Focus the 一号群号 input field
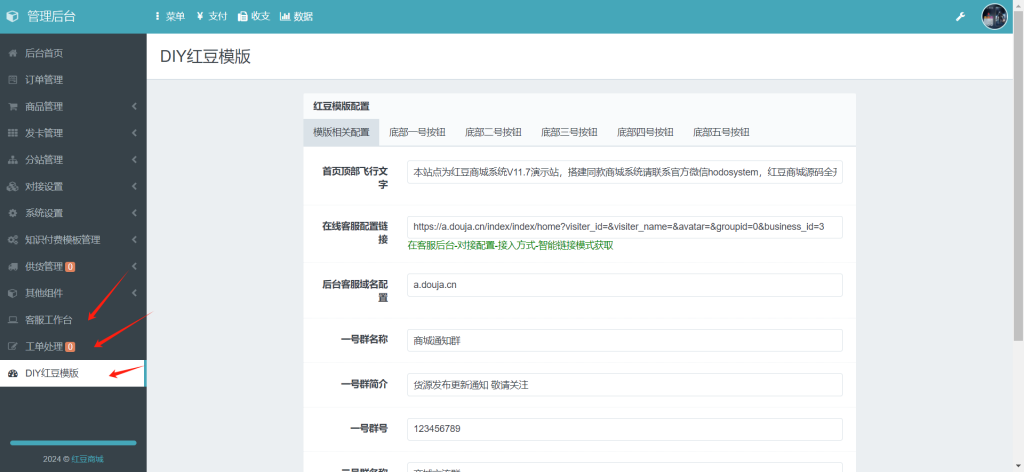Screen dimensions: 1024x472 click(624, 429)
